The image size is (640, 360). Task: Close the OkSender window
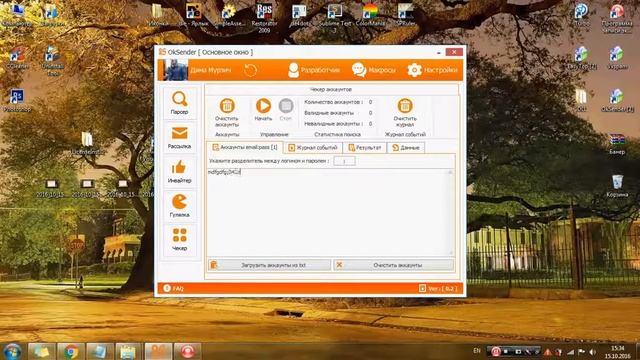coord(454,52)
